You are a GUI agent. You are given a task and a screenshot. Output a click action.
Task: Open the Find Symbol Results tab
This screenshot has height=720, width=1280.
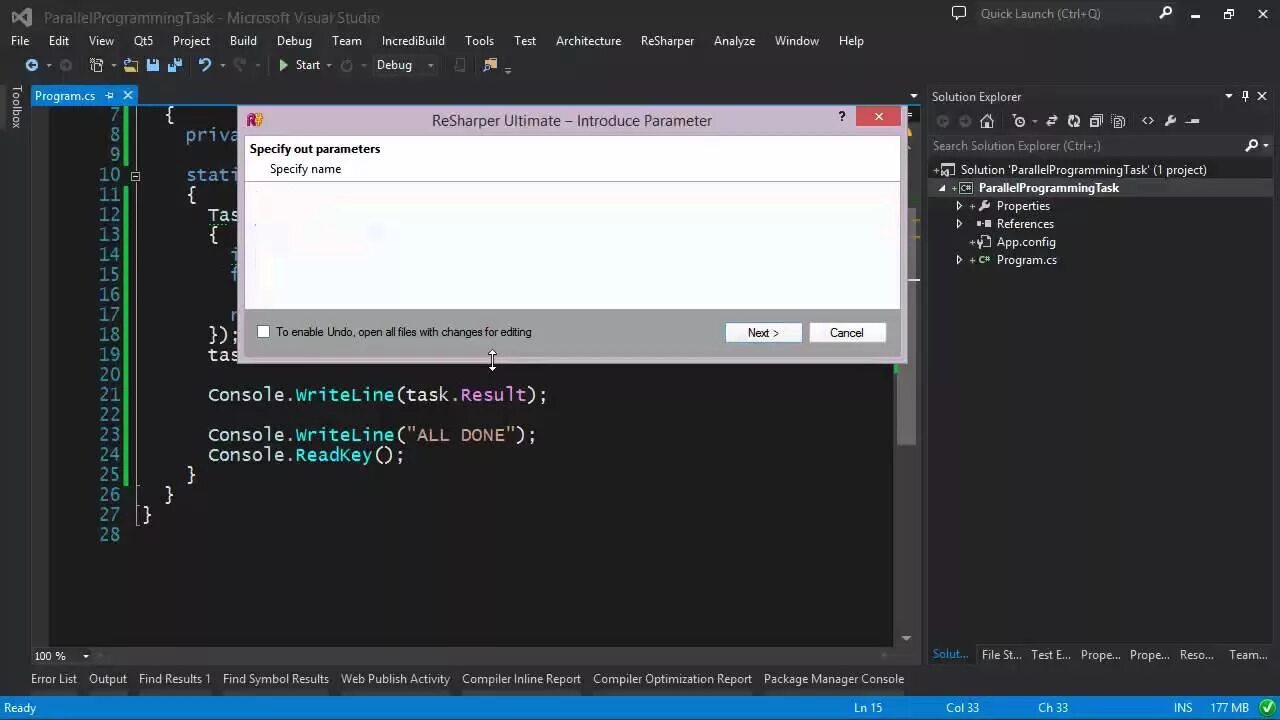coord(276,679)
